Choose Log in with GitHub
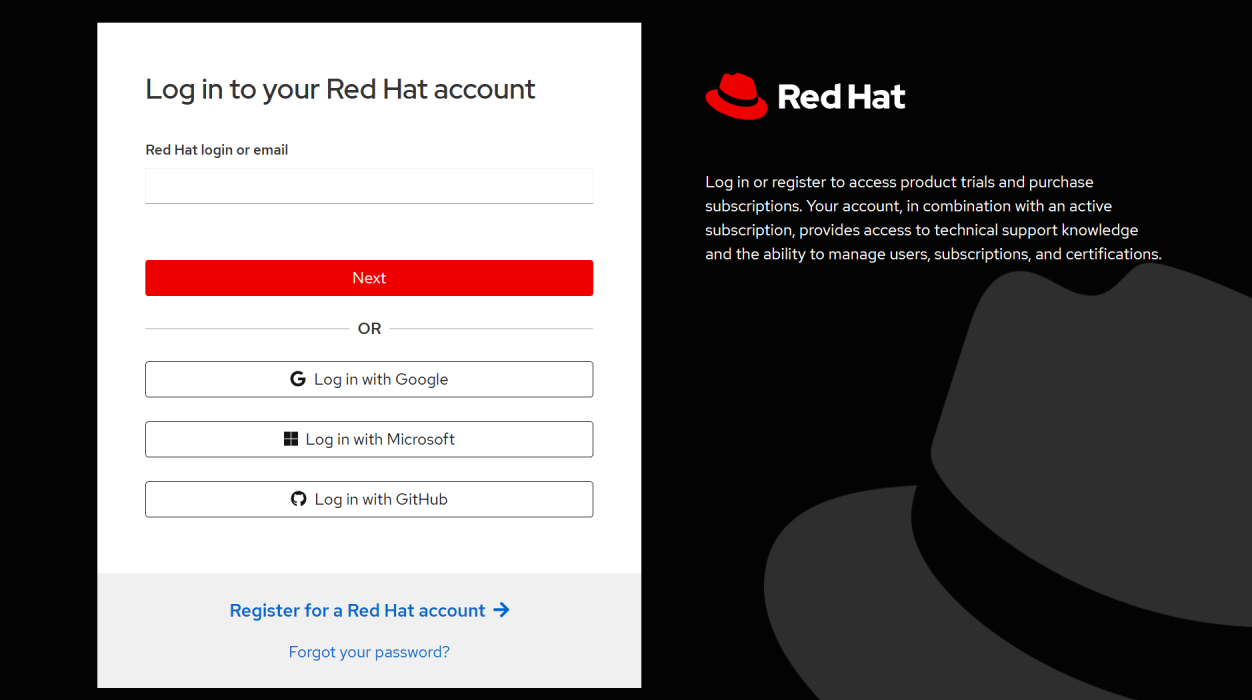The height and width of the screenshot is (700, 1252). click(369, 499)
